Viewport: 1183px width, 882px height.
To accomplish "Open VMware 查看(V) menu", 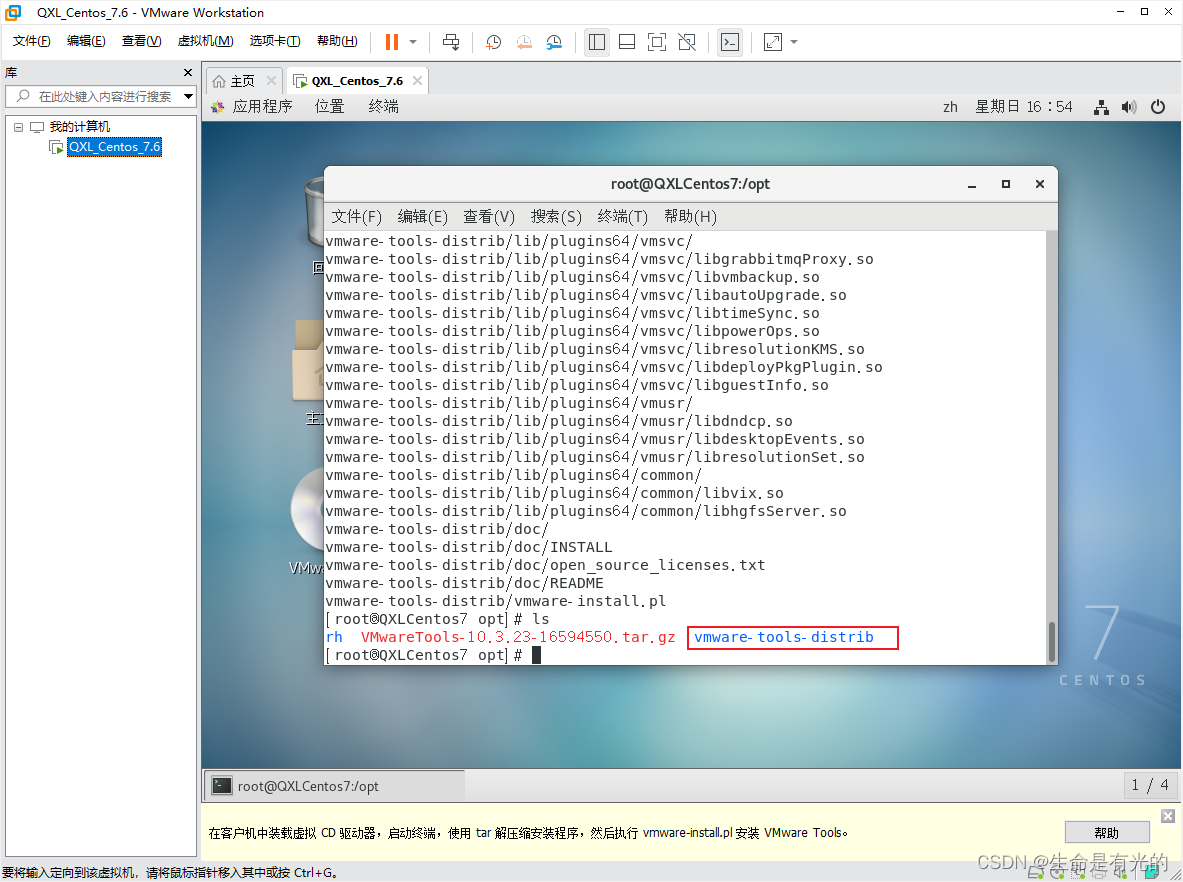I will pos(142,41).
